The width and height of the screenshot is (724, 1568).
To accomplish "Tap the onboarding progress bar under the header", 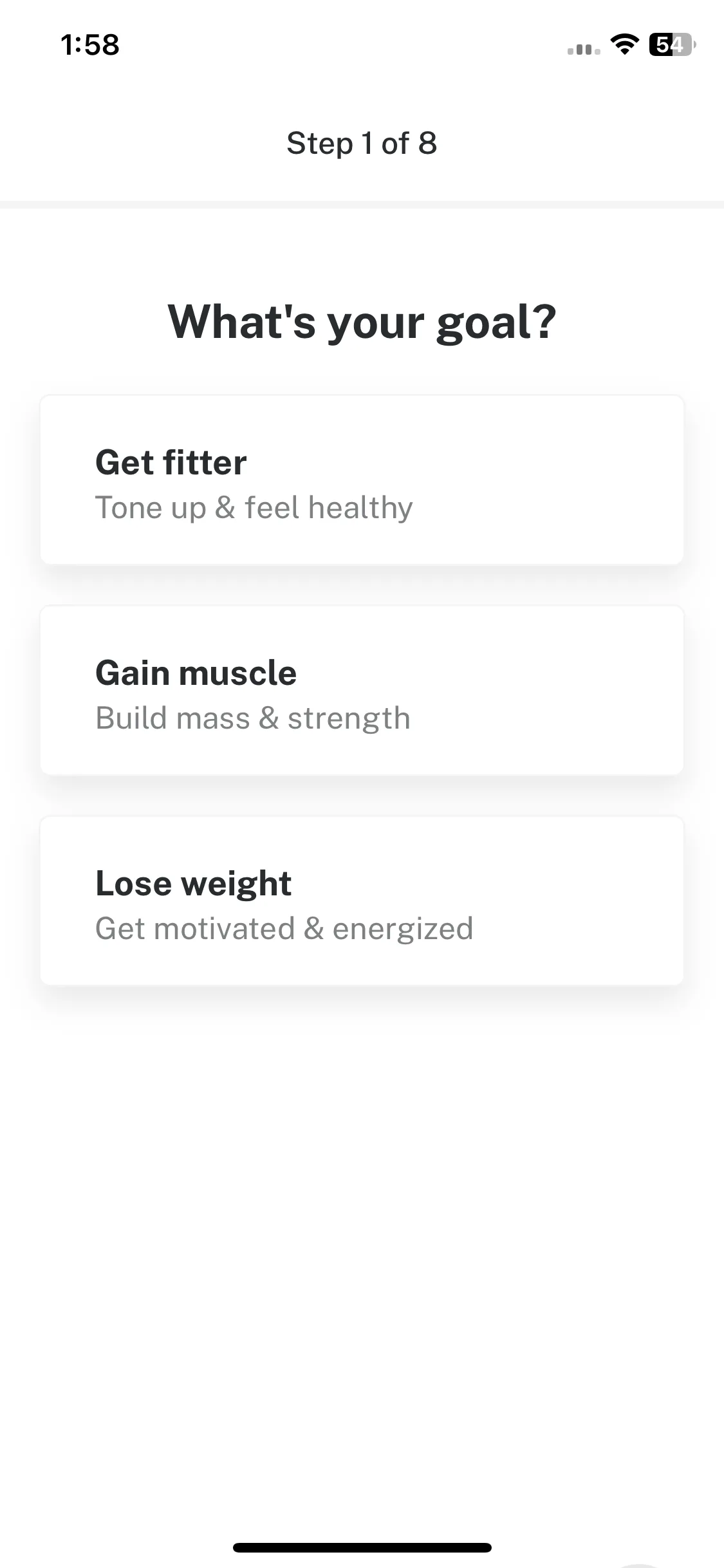I will click(362, 205).
